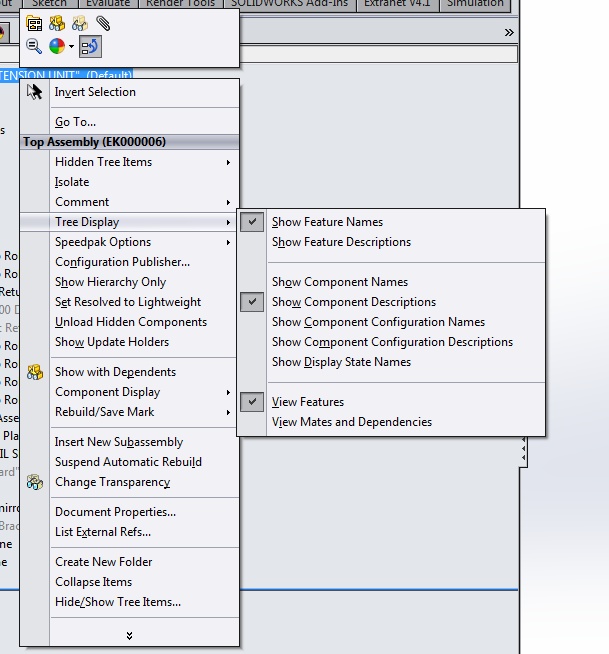Select Show Update Holders
The image size is (609, 654).
click(x=130, y=342)
